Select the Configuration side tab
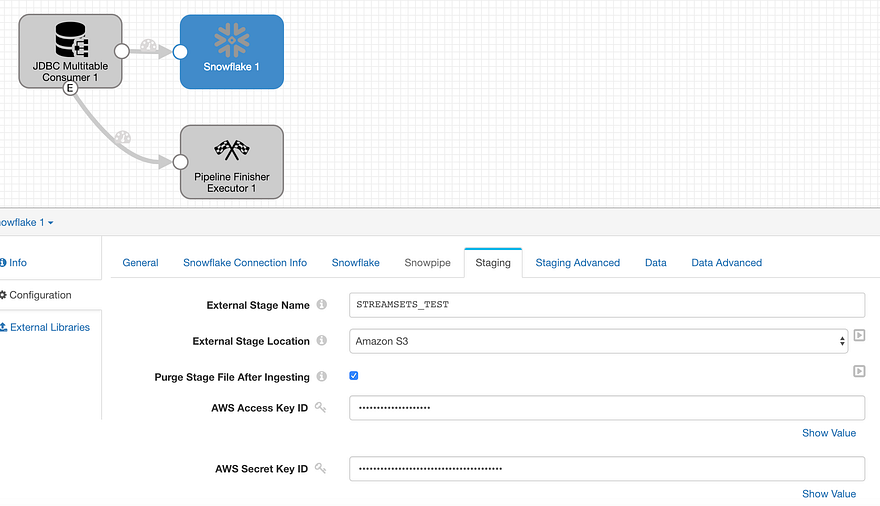The image size is (880, 506). point(36,295)
